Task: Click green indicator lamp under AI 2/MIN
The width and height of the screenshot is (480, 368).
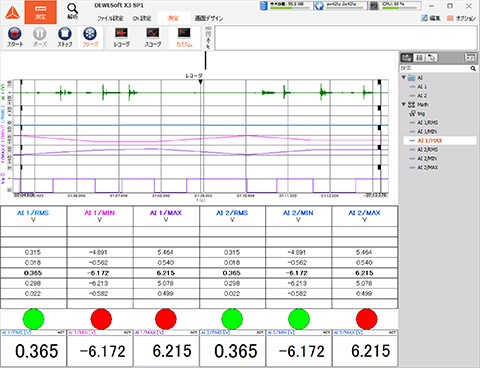Action: [x=299, y=319]
